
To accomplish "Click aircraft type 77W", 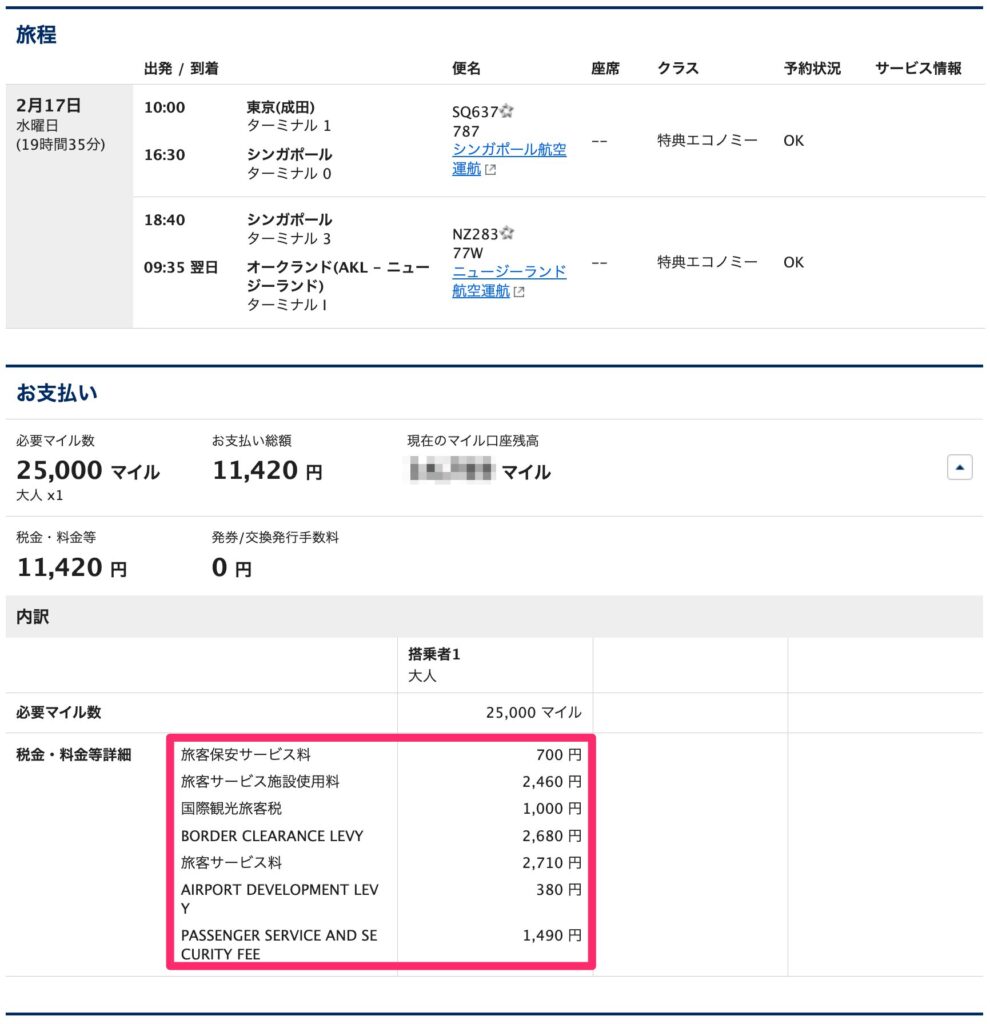I will 468,253.
